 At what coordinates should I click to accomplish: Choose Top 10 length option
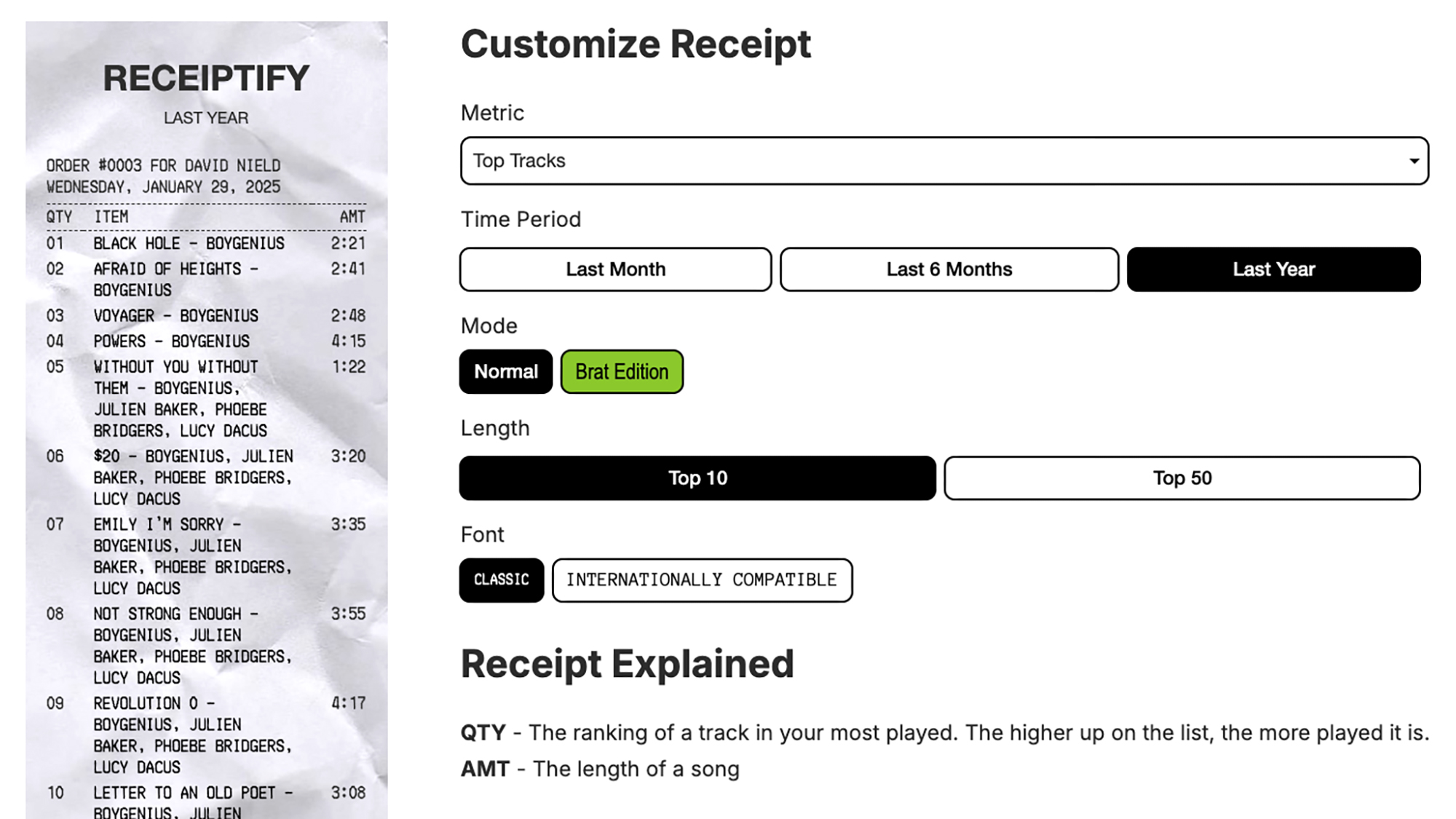pos(698,478)
